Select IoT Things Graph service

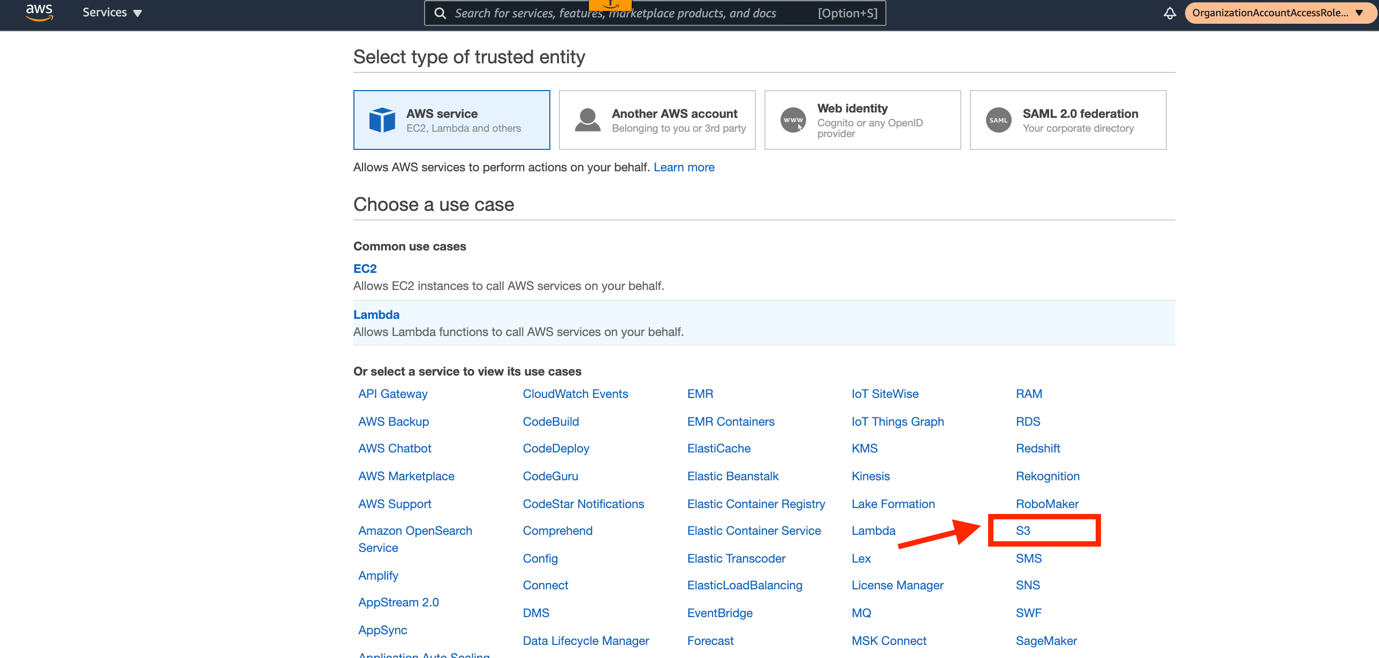[x=898, y=422]
